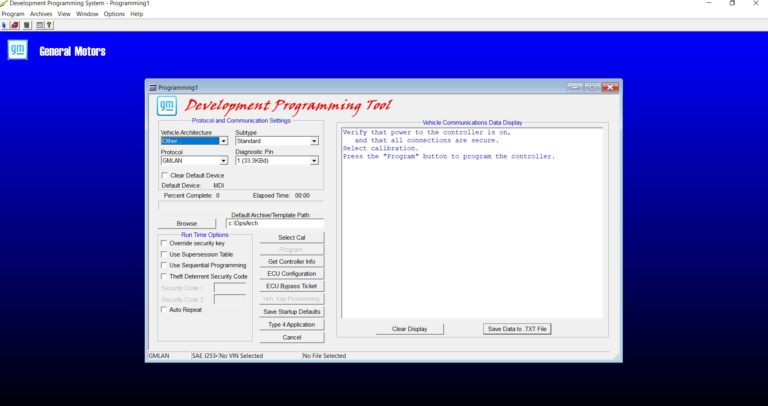Expand the Protocol dropdown showing GMLAN

pyautogui.click(x=223, y=160)
